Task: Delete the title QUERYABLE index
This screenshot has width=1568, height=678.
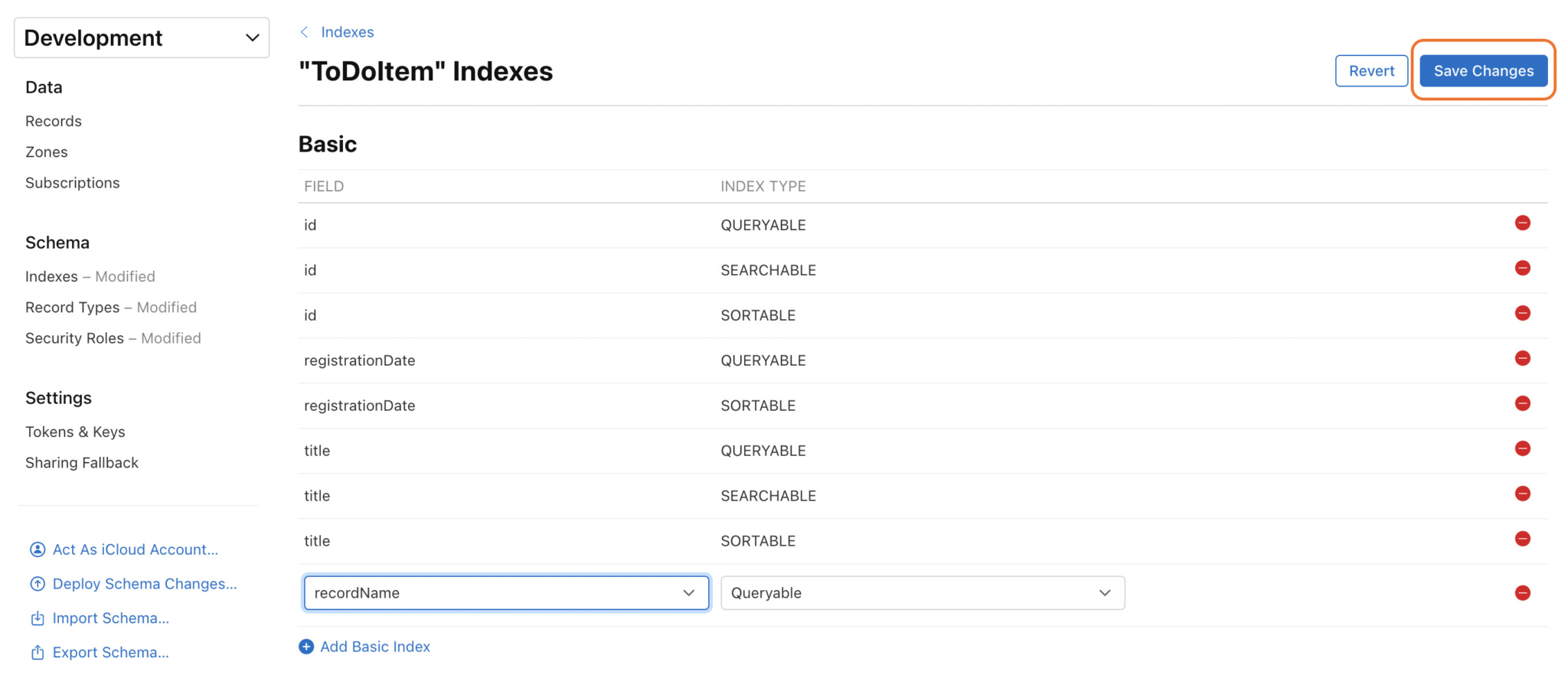Action: click(1522, 449)
